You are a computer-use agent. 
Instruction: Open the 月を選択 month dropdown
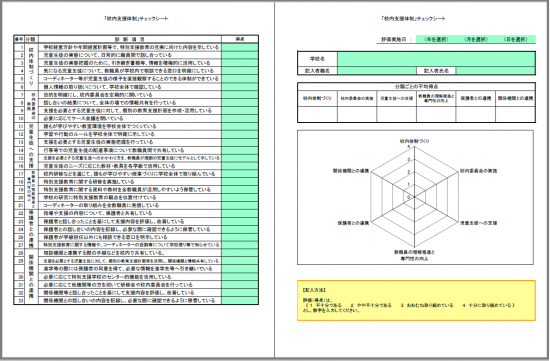click(x=476, y=39)
